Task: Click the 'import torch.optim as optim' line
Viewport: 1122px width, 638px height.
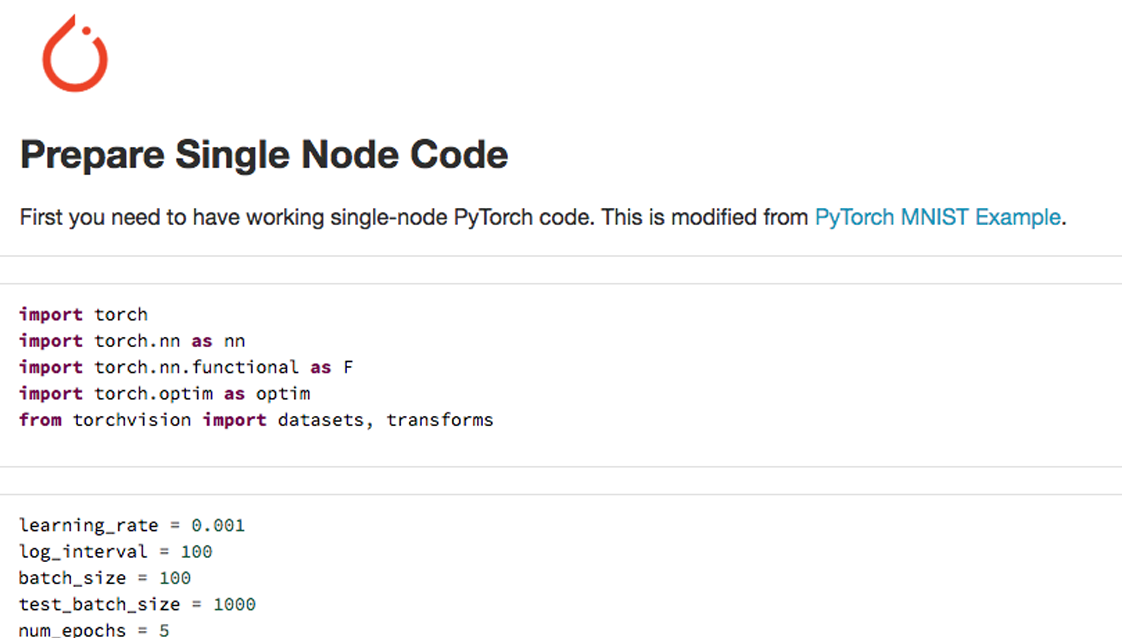Action: tap(164, 393)
